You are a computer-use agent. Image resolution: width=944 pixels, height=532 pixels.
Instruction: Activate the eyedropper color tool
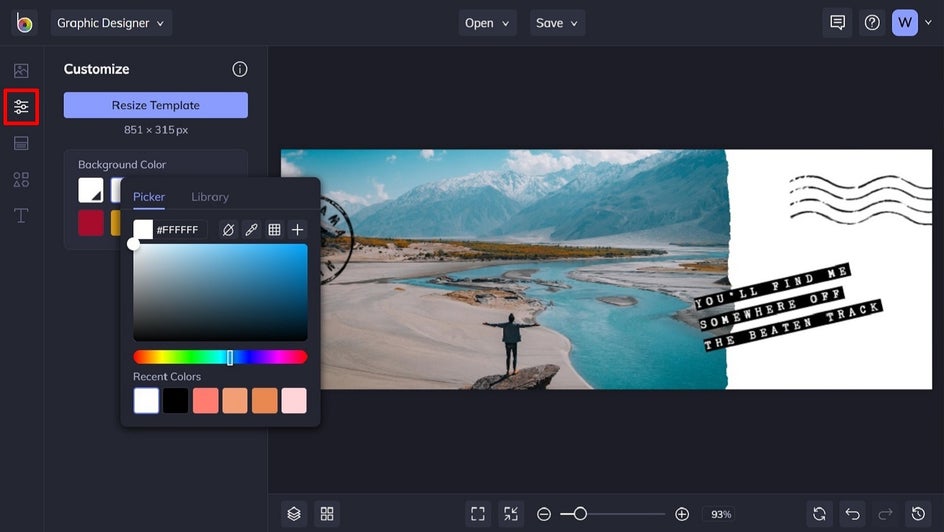tap(251, 229)
